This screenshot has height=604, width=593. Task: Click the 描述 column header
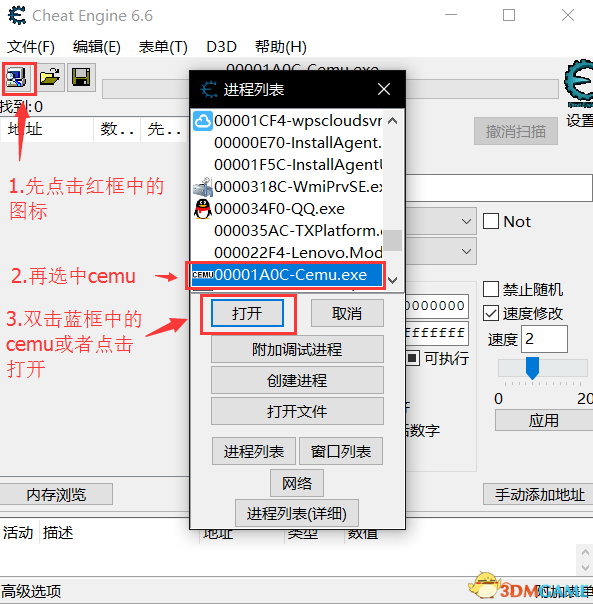click(x=58, y=533)
